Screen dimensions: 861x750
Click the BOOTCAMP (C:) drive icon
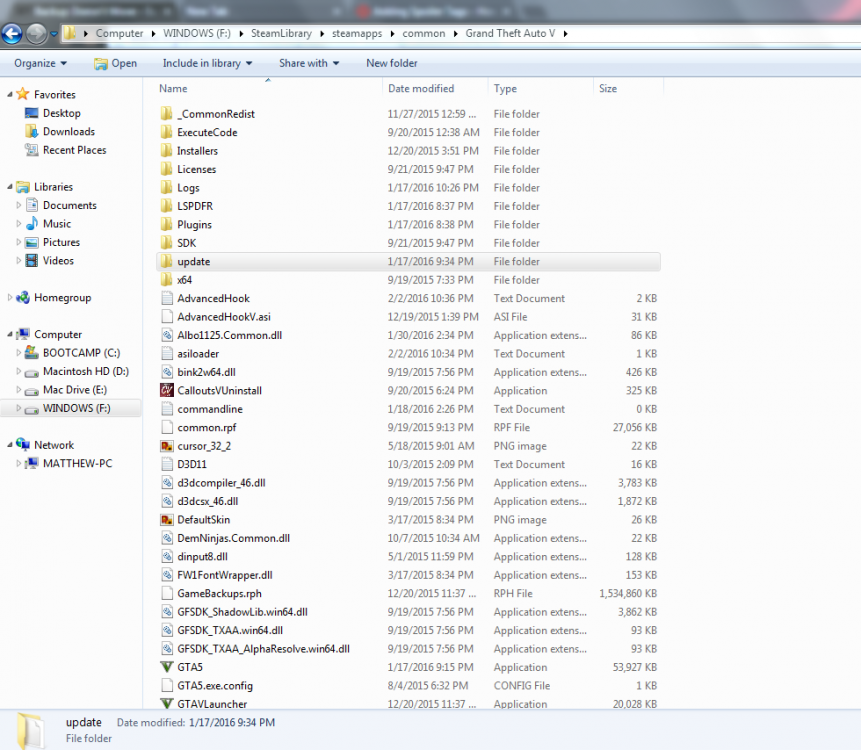pos(32,352)
